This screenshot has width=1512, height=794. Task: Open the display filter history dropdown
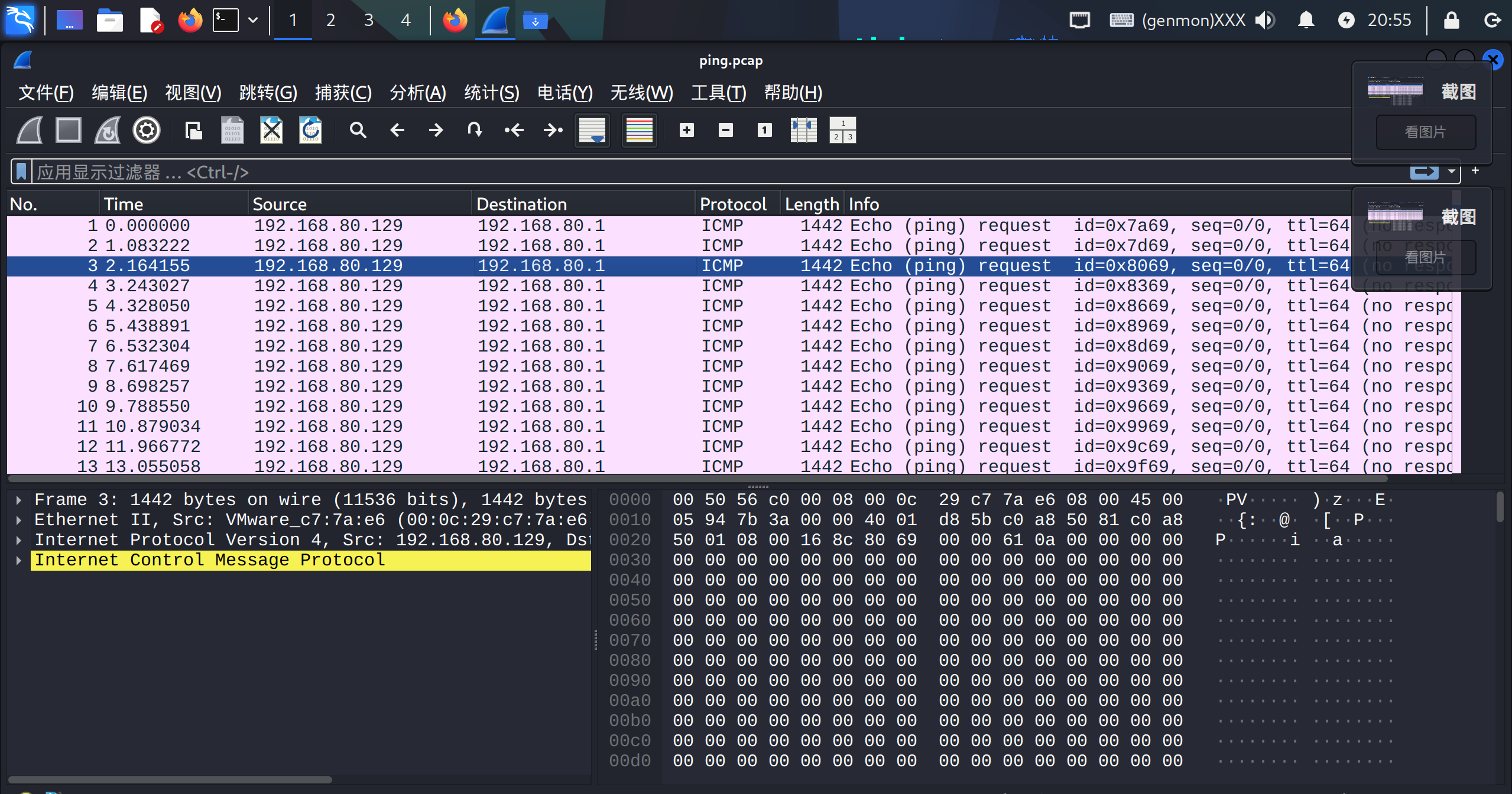(1452, 172)
